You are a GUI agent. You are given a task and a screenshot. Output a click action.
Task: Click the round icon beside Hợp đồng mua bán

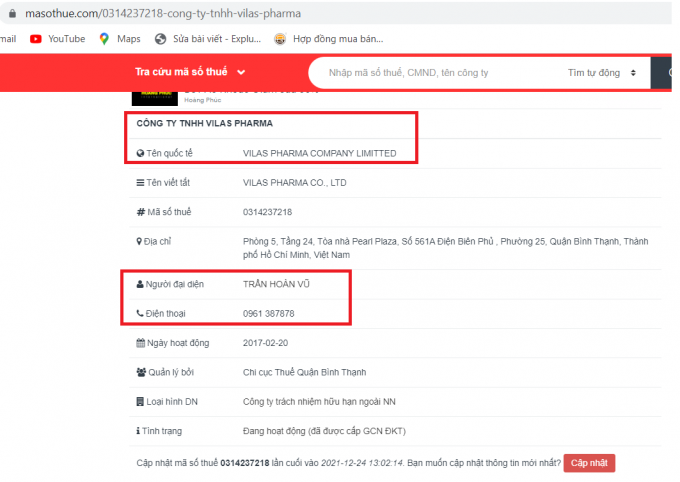pyautogui.click(x=280, y=39)
